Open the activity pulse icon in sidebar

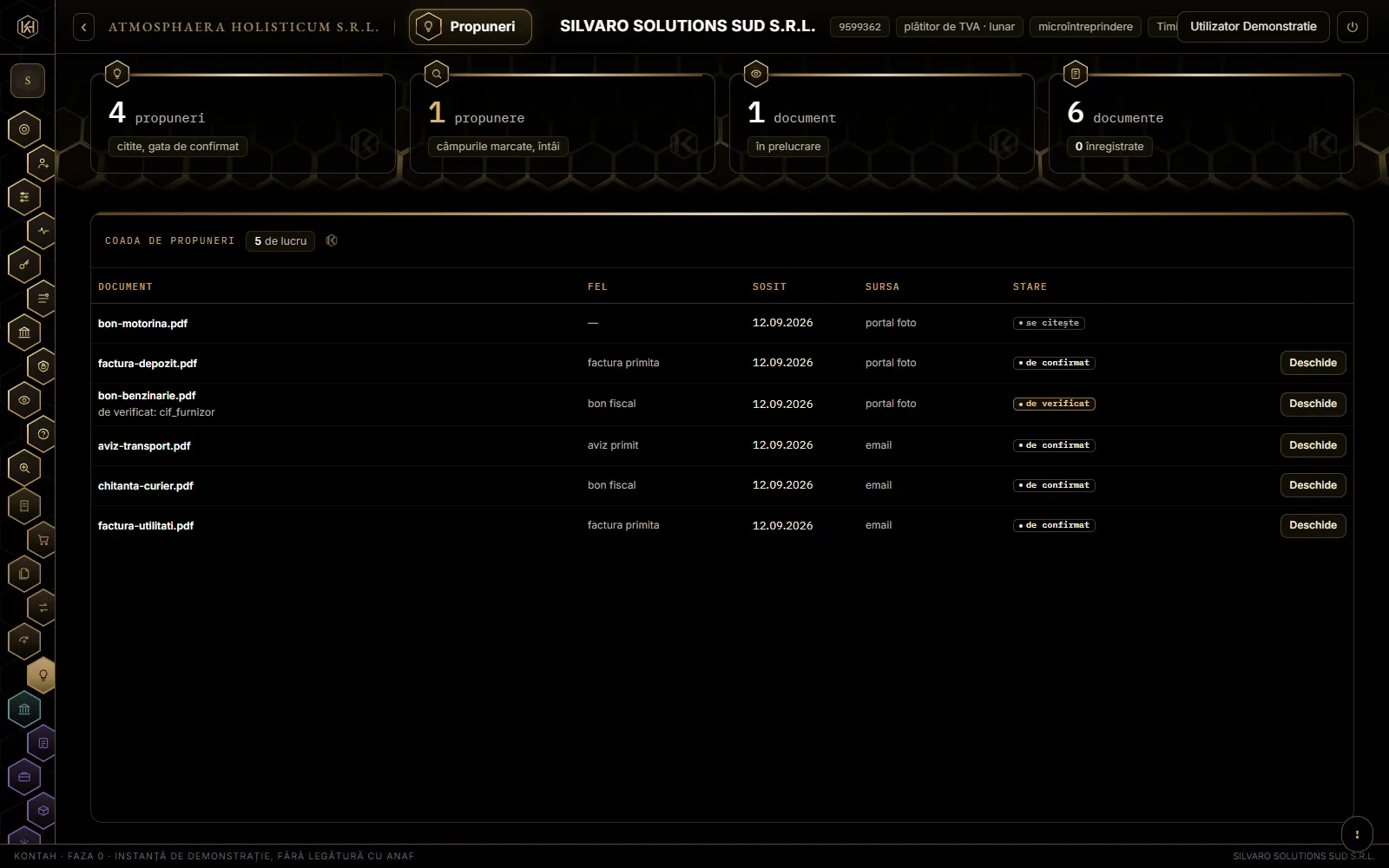(x=43, y=231)
